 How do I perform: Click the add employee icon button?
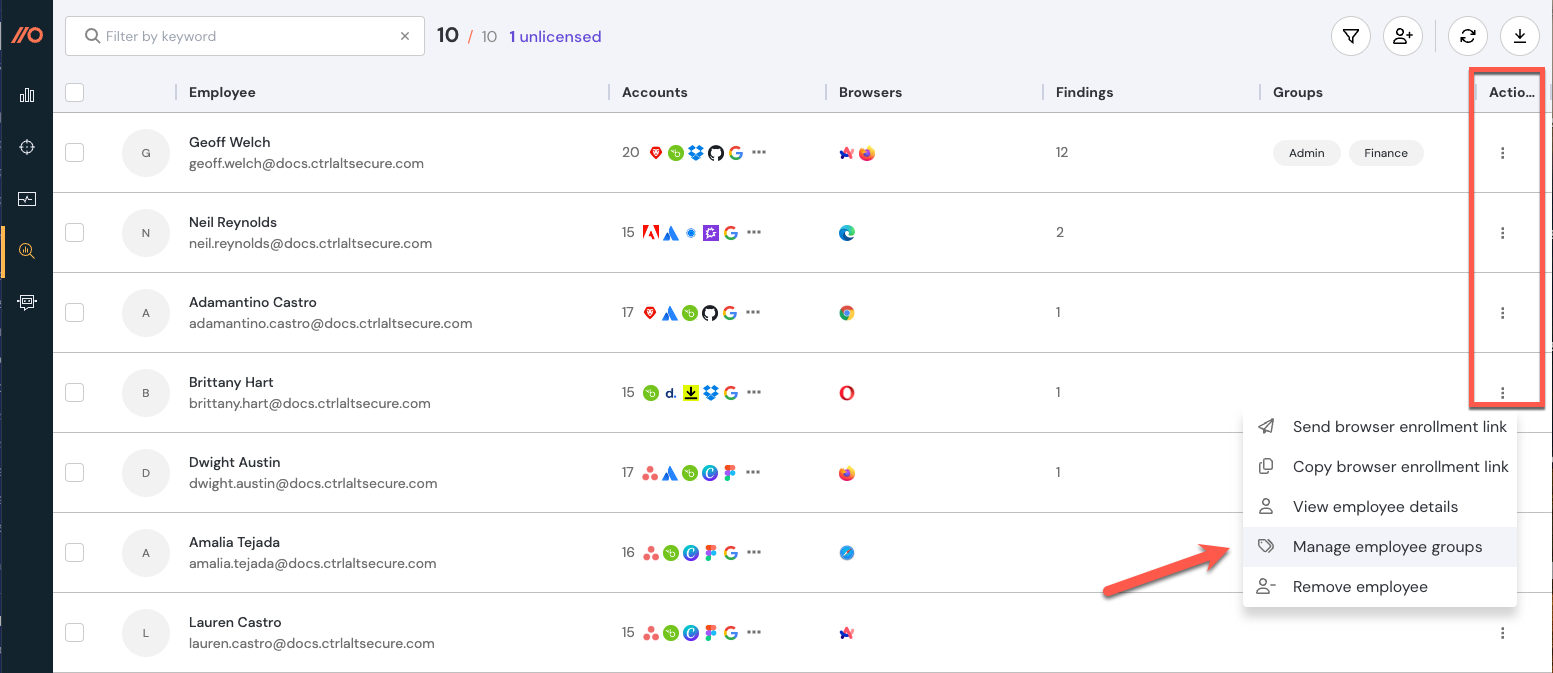[1403, 36]
